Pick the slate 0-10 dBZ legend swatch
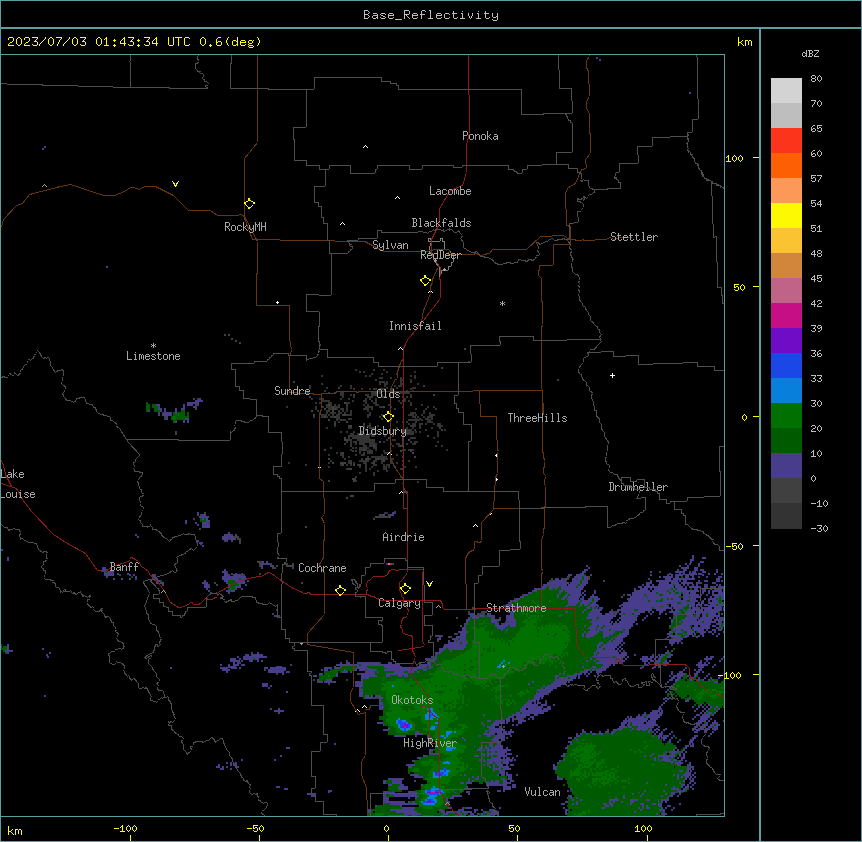The height and width of the screenshot is (842, 862). click(x=786, y=466)
